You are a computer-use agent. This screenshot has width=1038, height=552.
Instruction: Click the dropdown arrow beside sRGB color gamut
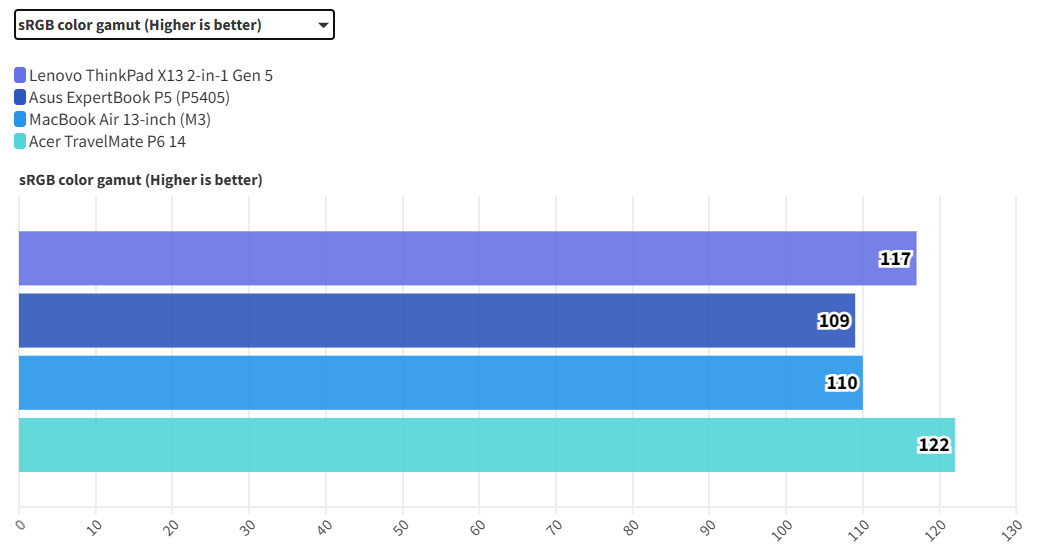[322, 25]
